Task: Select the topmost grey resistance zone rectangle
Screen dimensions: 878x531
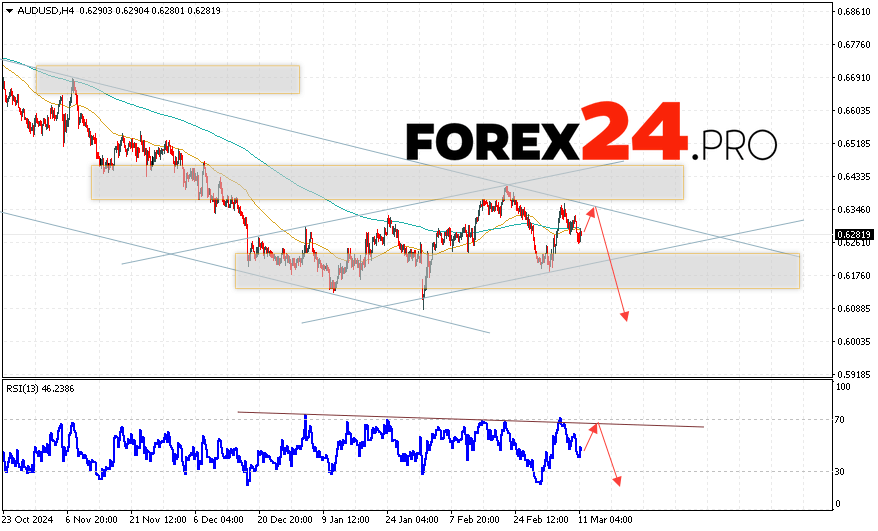Action: [168, 80]
